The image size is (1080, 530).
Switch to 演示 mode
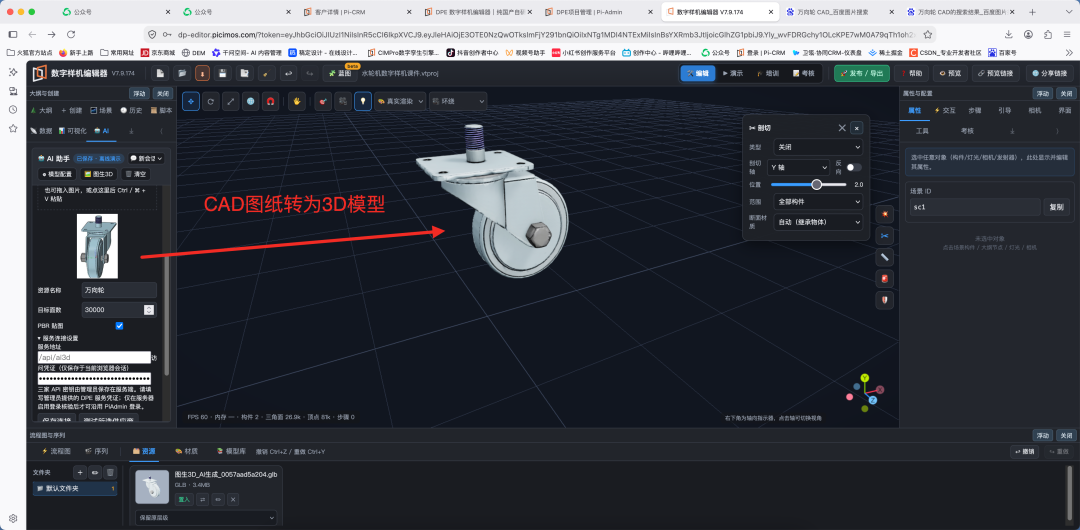[732, 73]
